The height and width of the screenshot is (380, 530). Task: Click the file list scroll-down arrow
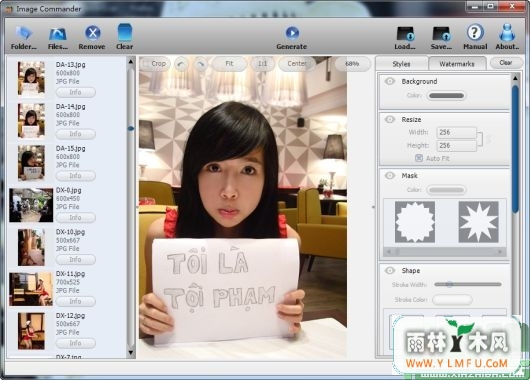(x=131, y=353)
